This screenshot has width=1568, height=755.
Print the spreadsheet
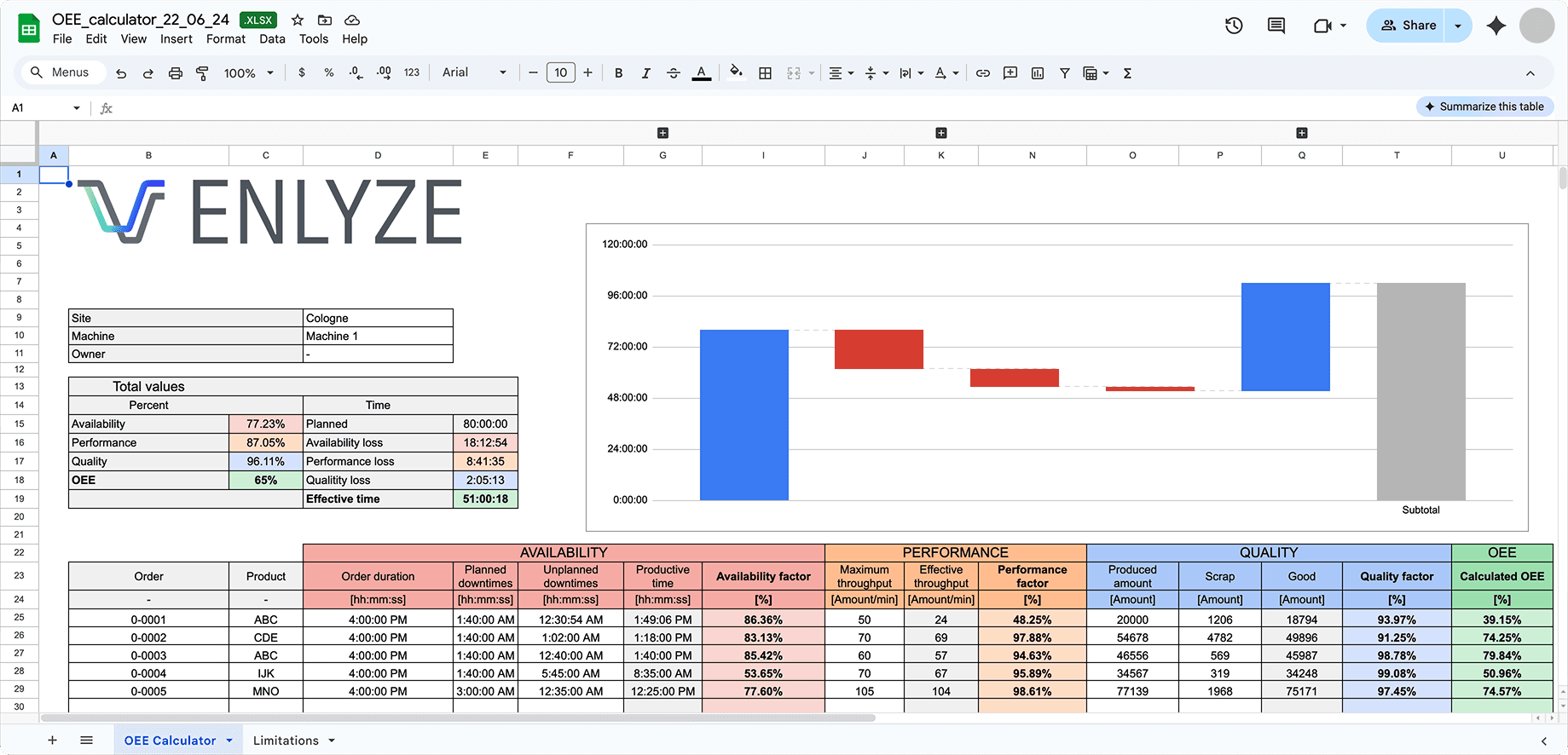[x=176, y=73]
